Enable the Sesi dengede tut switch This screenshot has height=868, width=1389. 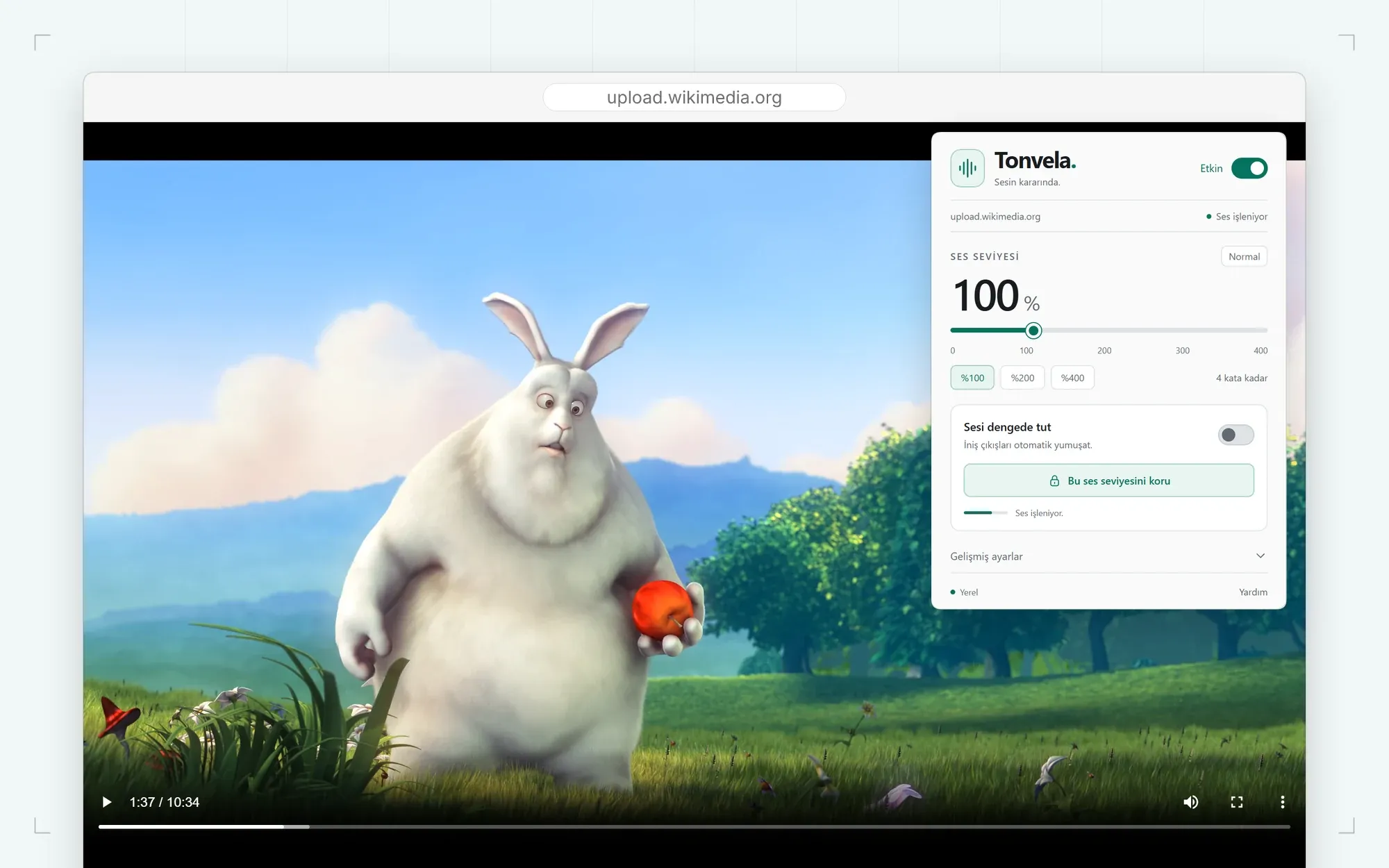pyautogui.click(x=1236, y=435)
